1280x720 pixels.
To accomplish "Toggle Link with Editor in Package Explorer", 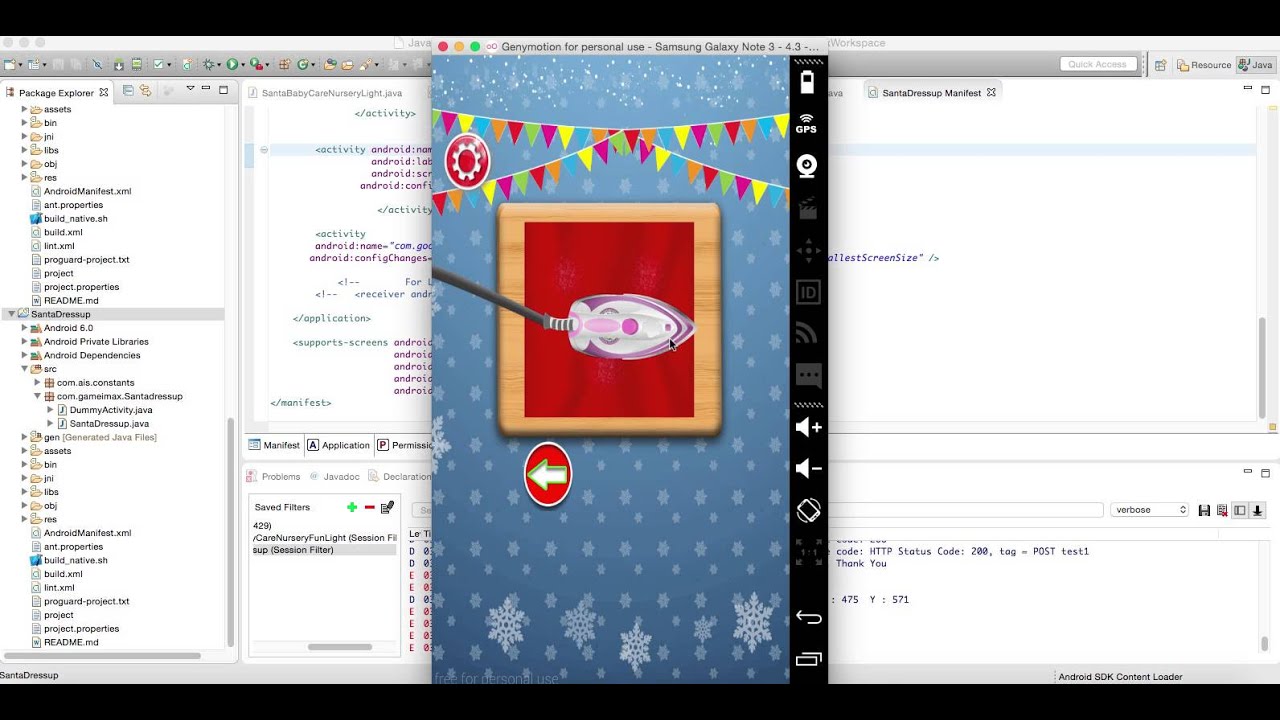I will pos(145,91).
